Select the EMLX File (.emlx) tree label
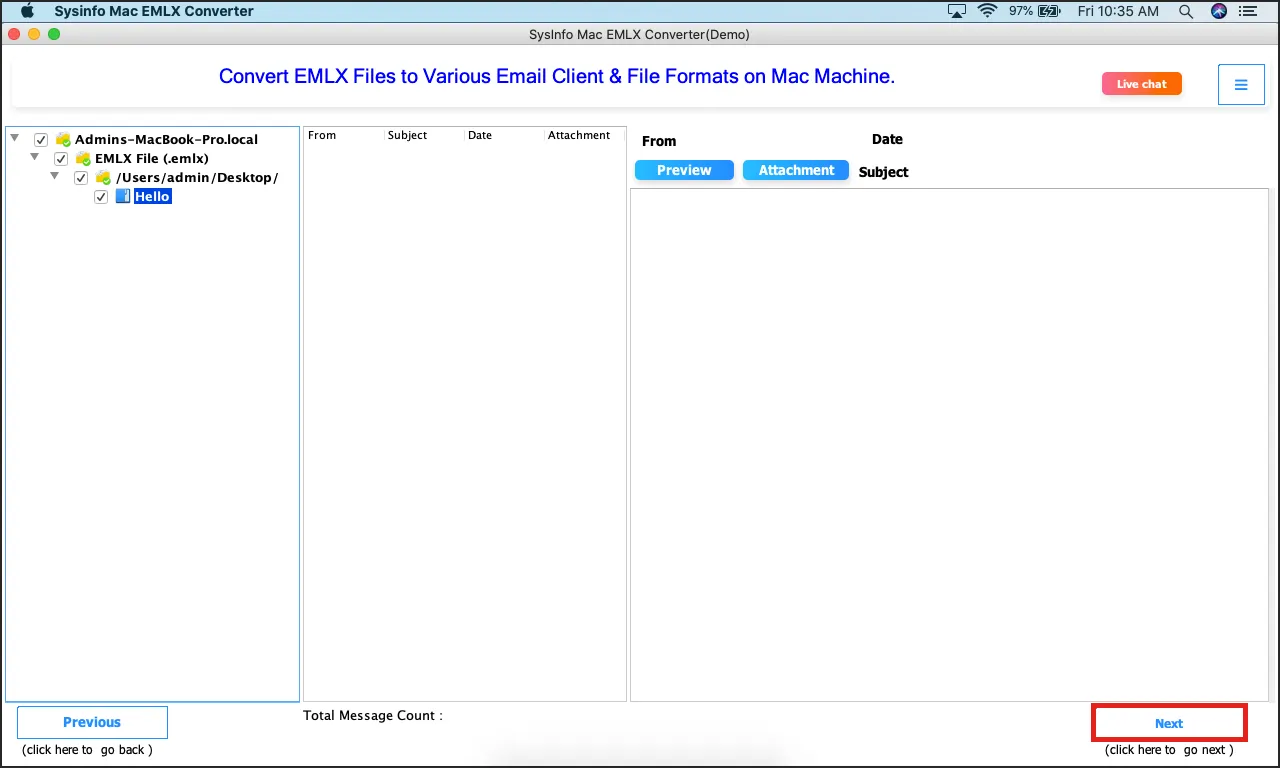Screen dimensions: 1280x768 [152, 159]
